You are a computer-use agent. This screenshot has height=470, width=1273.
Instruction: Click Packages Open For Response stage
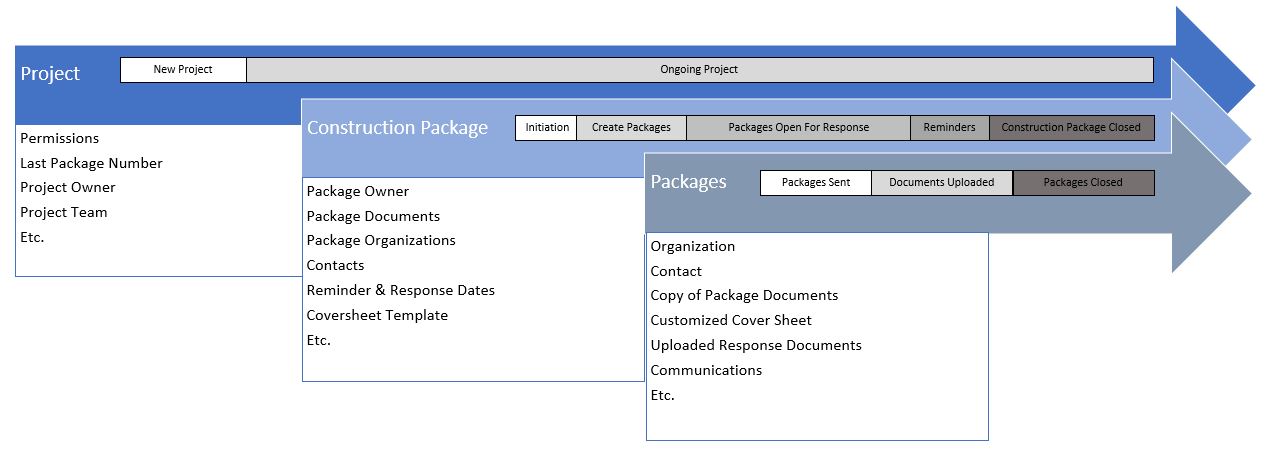[798, 128]
